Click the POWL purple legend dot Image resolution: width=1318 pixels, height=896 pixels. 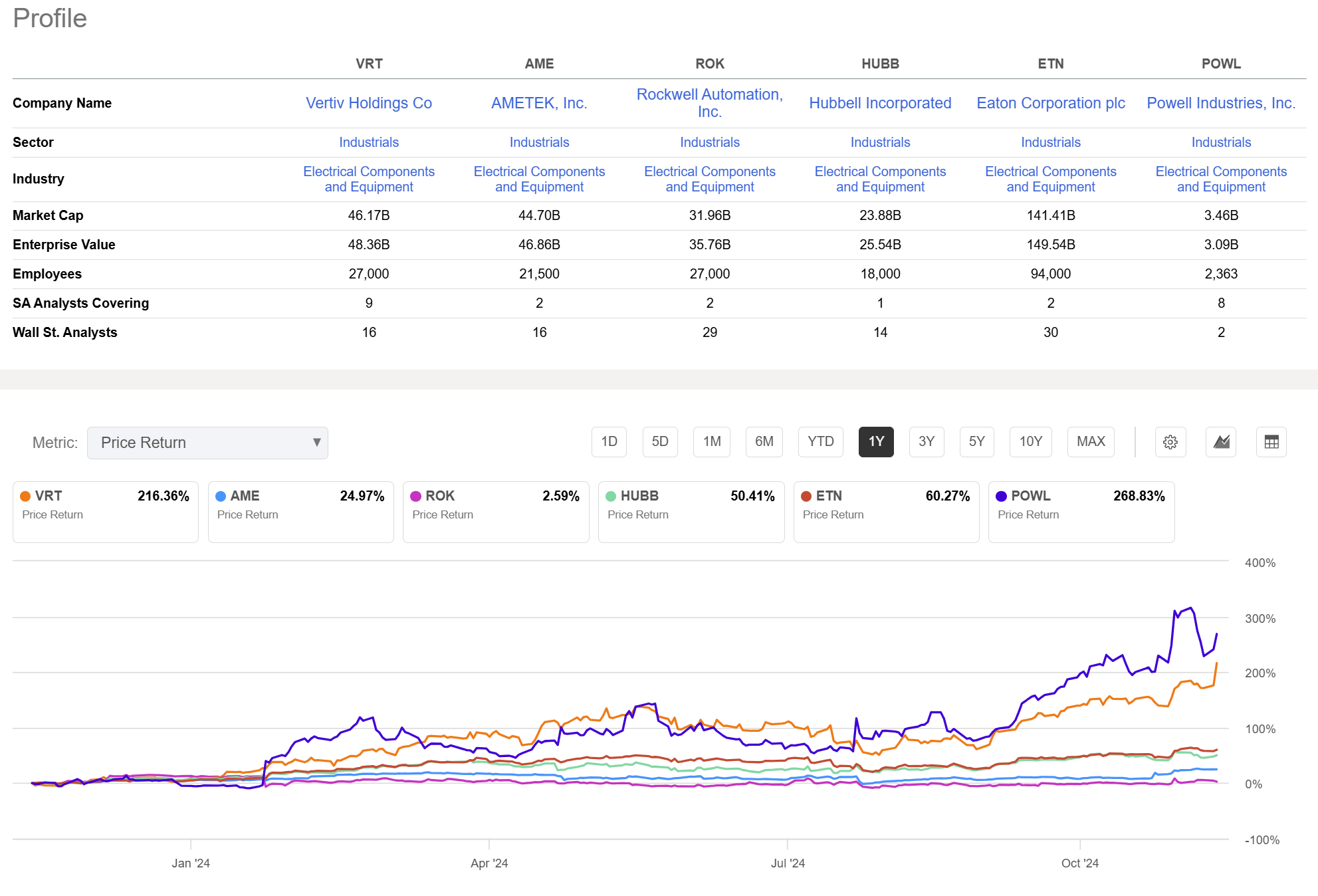[x=1000, y=496]
